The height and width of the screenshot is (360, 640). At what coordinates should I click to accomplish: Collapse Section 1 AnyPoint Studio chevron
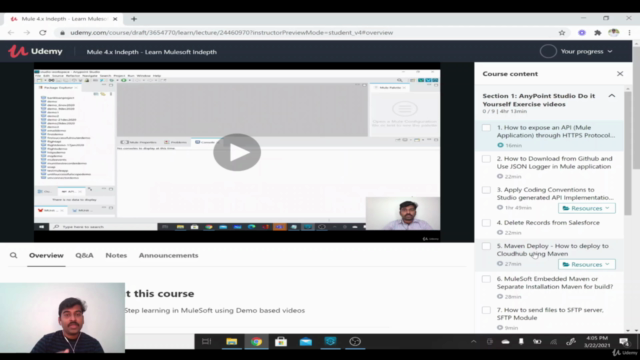pos(611,96)
